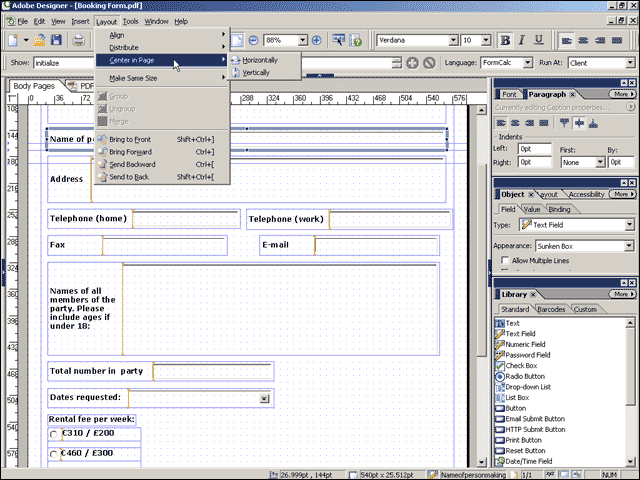This screenshot has height=480, width=640.
Task: Open the First indent None dropdown
Action: tap(600, 162)
